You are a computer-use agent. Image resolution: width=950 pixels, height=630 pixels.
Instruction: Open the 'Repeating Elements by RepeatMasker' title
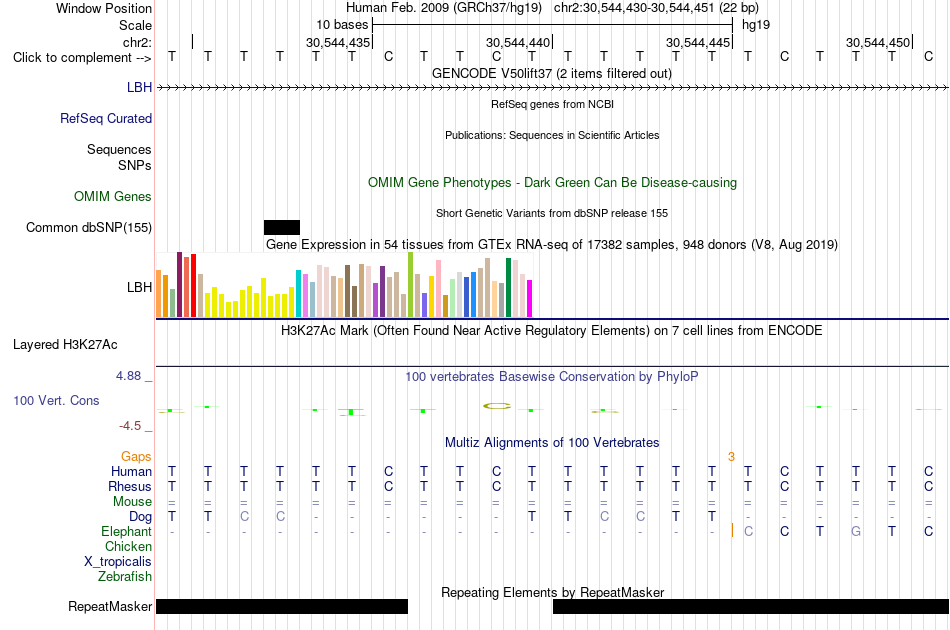tap(552, 592)
